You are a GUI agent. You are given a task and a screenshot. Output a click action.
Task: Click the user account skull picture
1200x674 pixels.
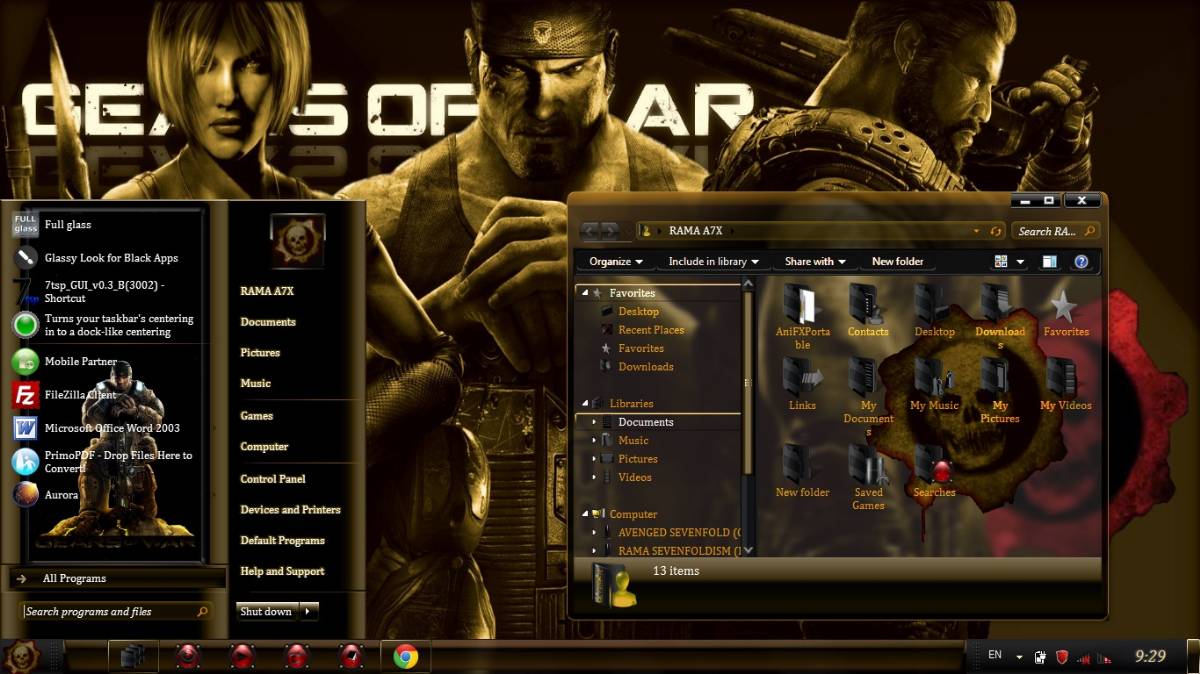[297, 241]
